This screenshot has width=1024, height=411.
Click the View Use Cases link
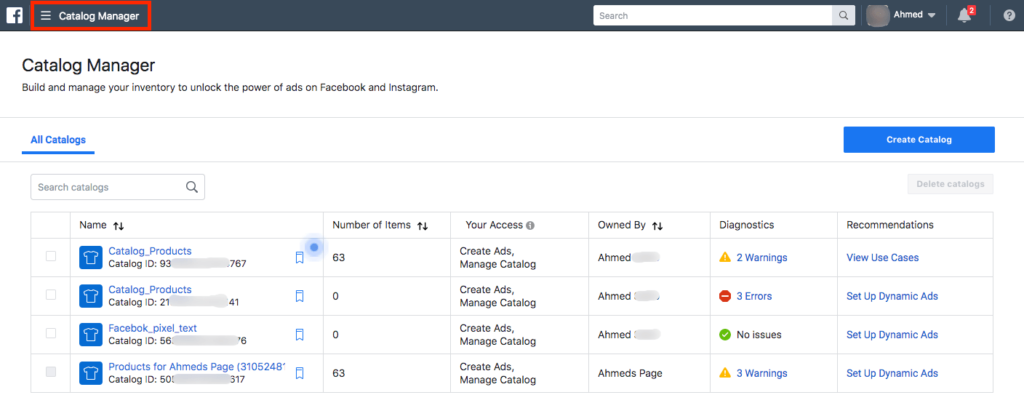pos(882,257)
